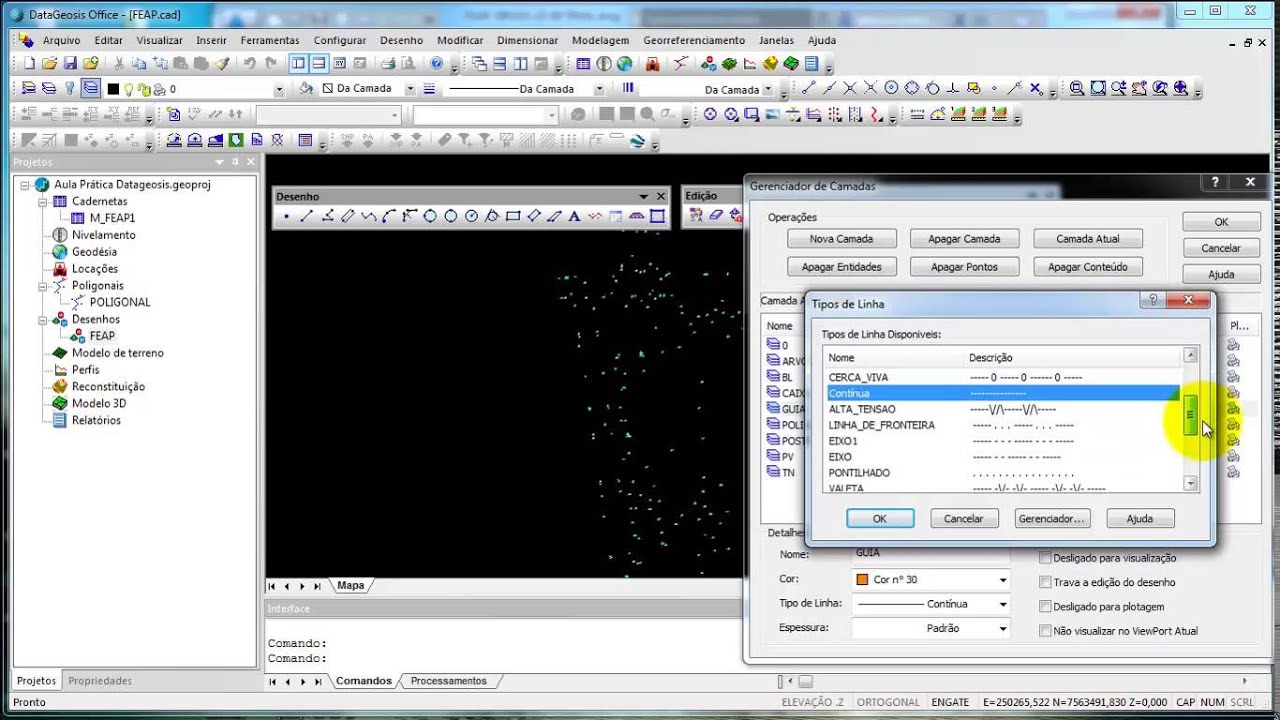Collapse the Cadernetas tree node
Viewport: 1280px width, 720px height.
click(x=44, y=201)
